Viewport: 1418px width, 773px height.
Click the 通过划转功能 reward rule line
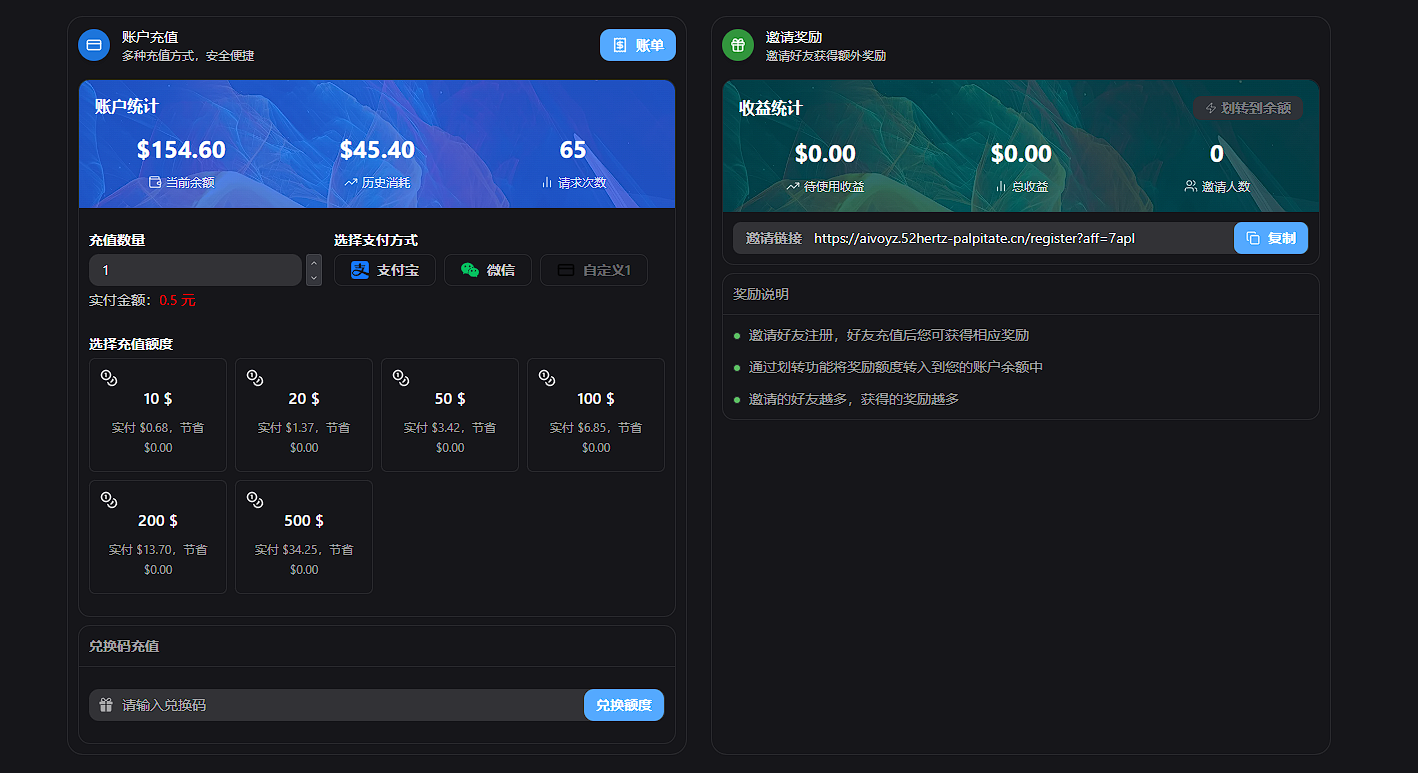click(x=896, y=367)
